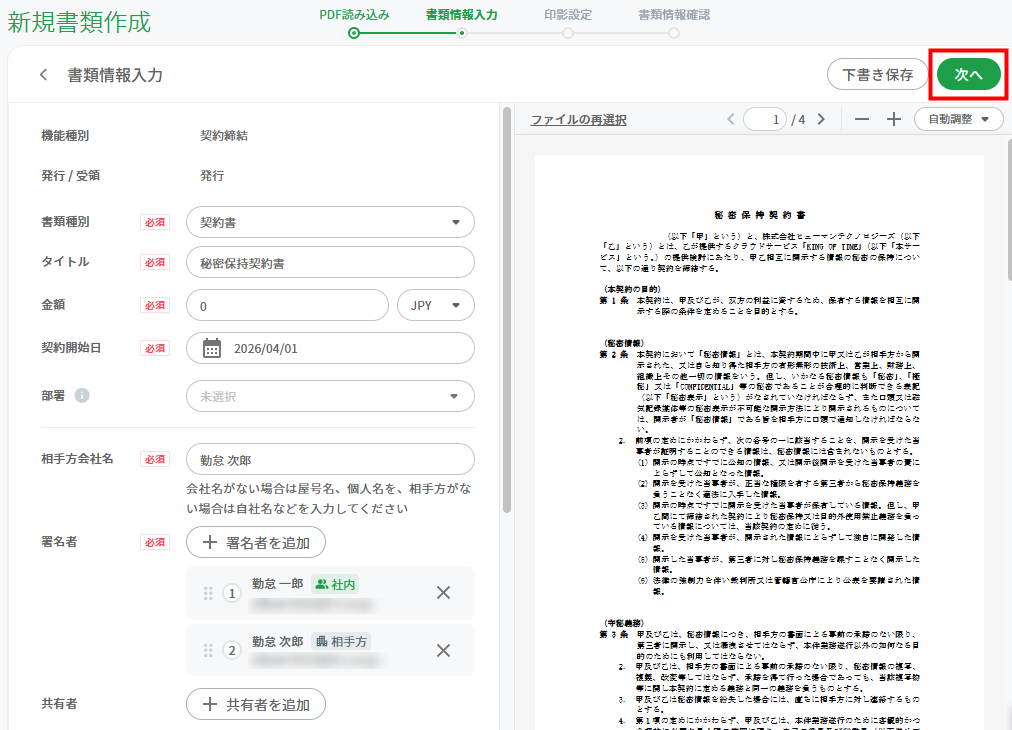The image size is (1012, 730).
Task: Click the タイトル field containing 秘密保持契約書
Action: pyautogui.click(x=330, y=263)
